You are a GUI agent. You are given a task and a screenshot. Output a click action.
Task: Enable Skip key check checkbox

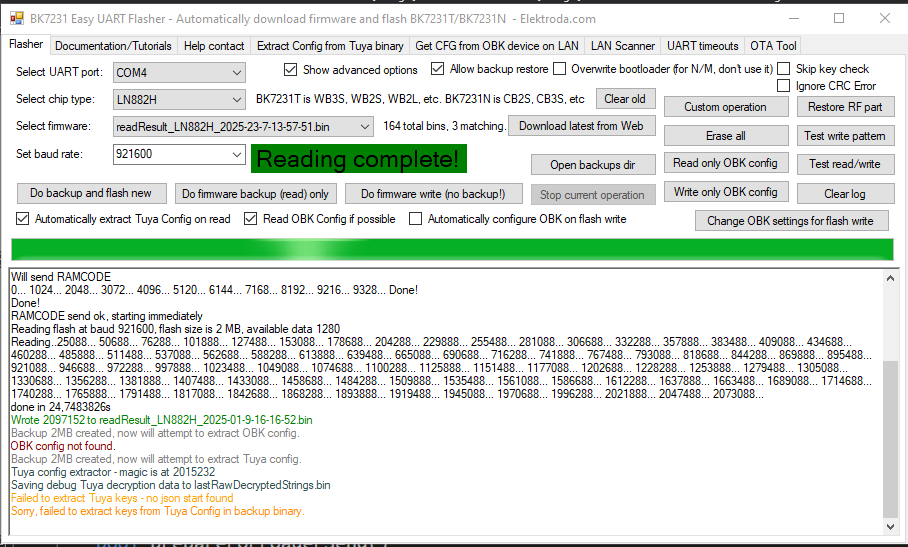click(x=783, y=69)
